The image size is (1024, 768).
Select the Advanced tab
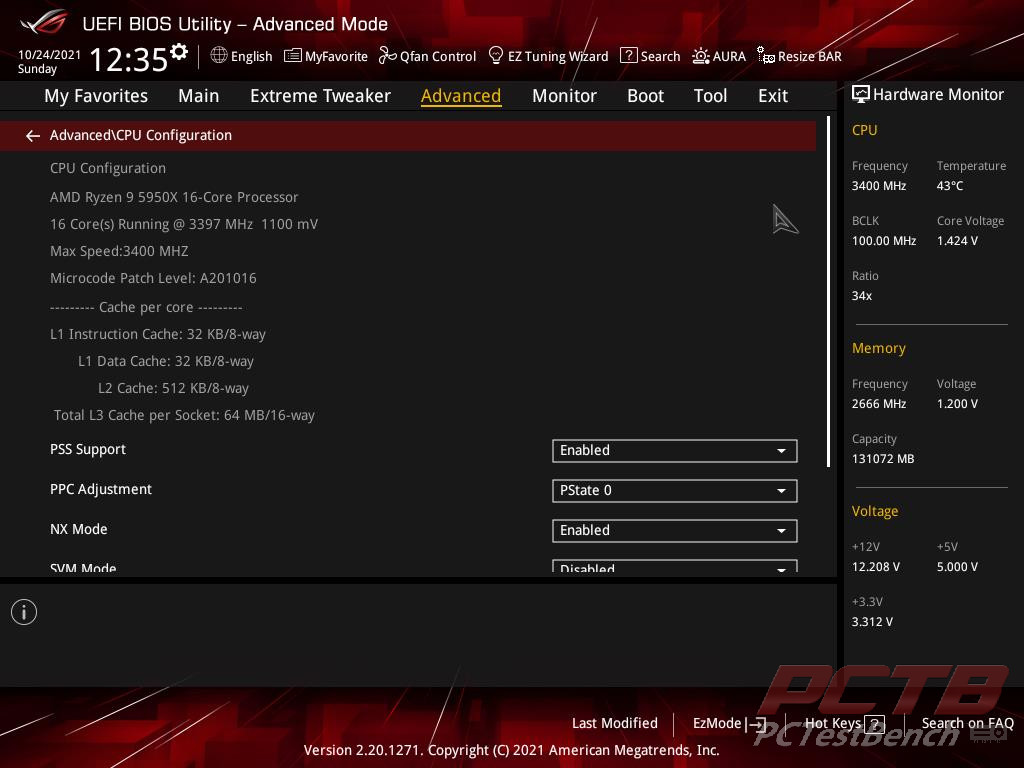coord(461,96)
